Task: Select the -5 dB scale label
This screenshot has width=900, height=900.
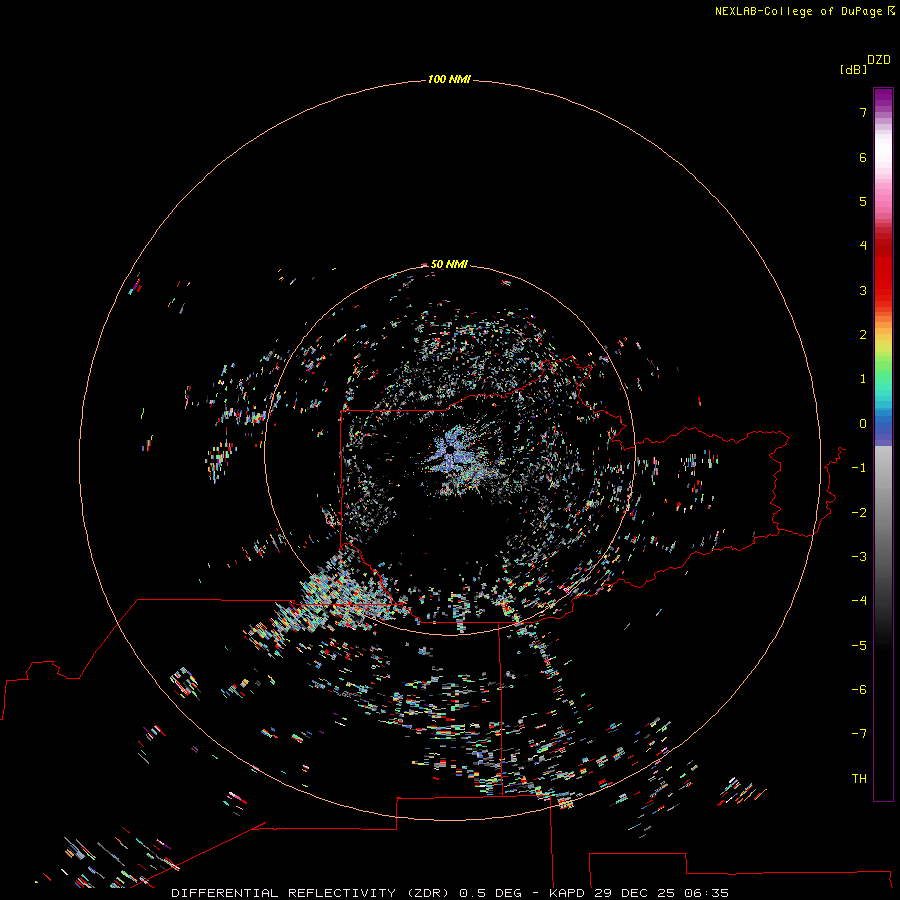Action: pos(859,646)
